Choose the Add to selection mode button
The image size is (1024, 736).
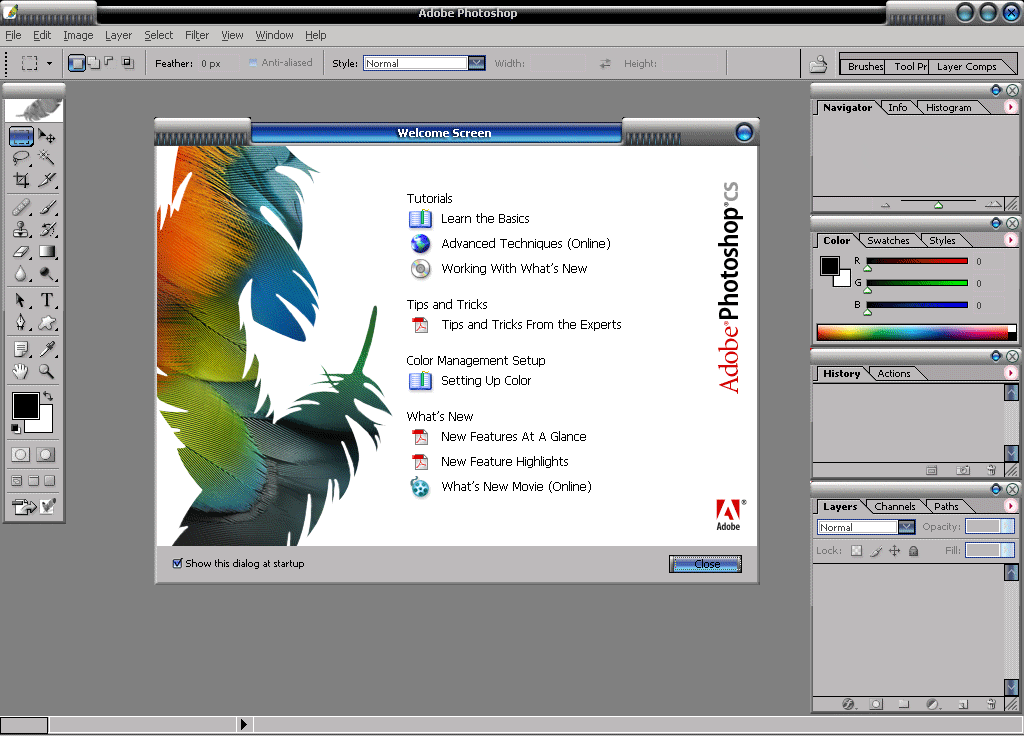93,63
